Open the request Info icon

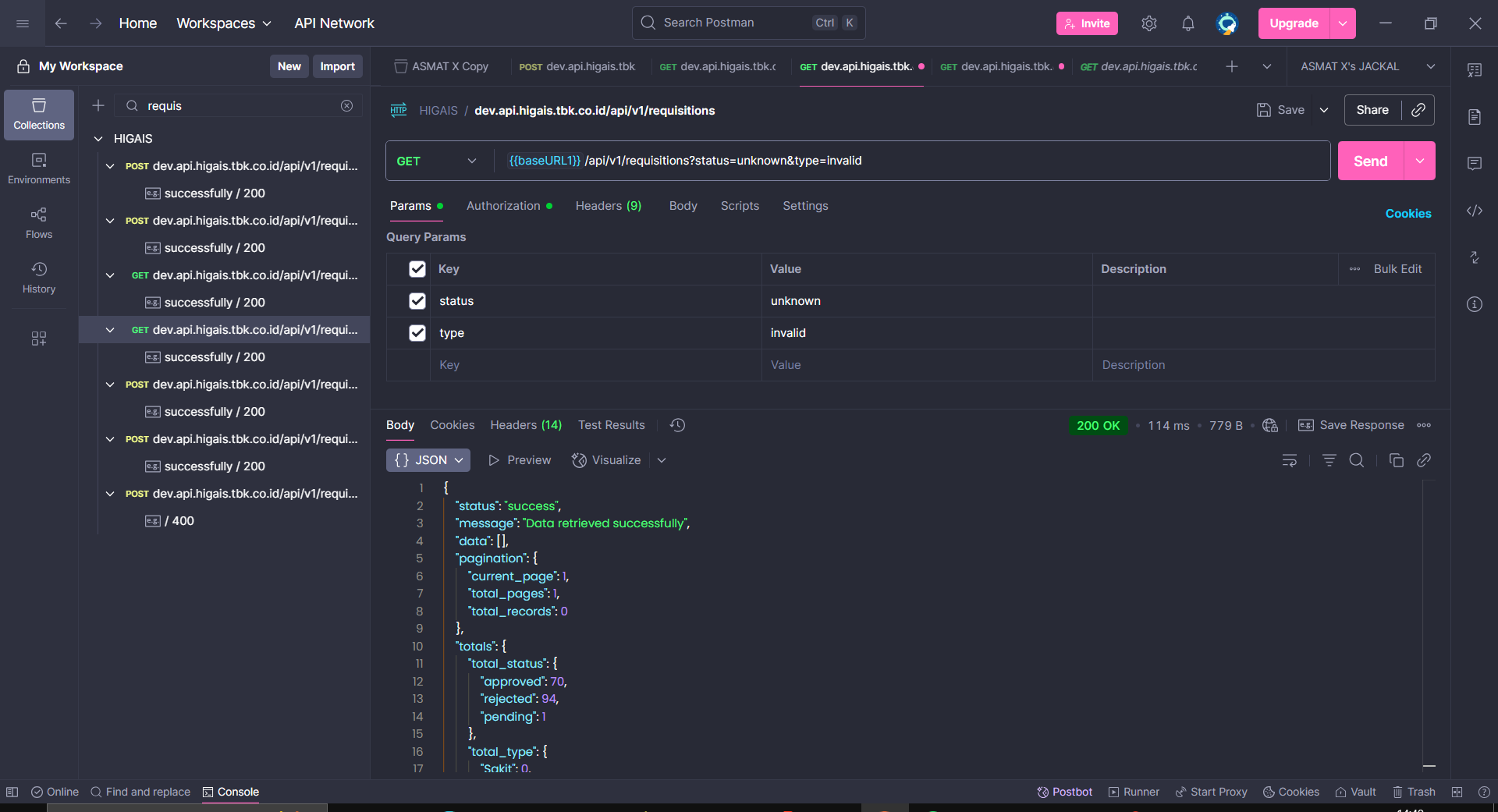[x=1475, y=304]
